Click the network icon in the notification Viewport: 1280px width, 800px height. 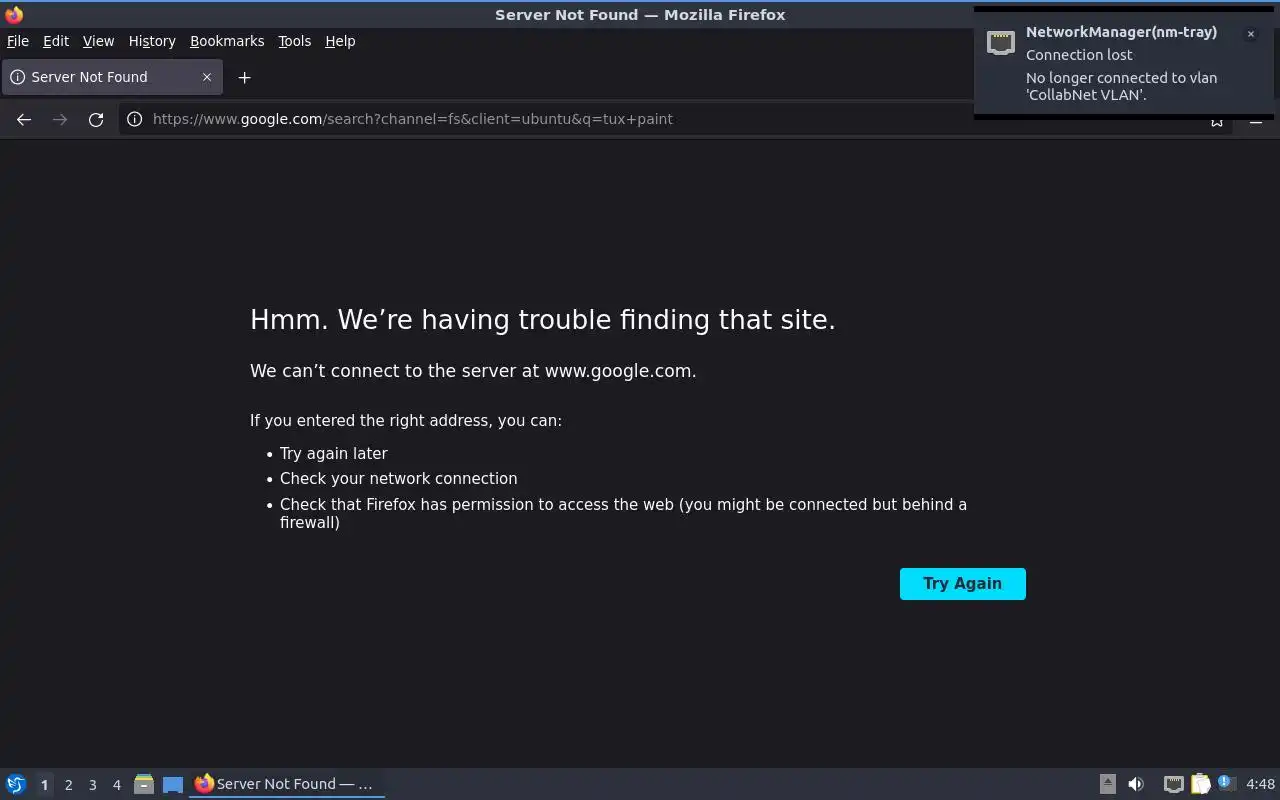pyautogui.click(x=1001, y=42)
